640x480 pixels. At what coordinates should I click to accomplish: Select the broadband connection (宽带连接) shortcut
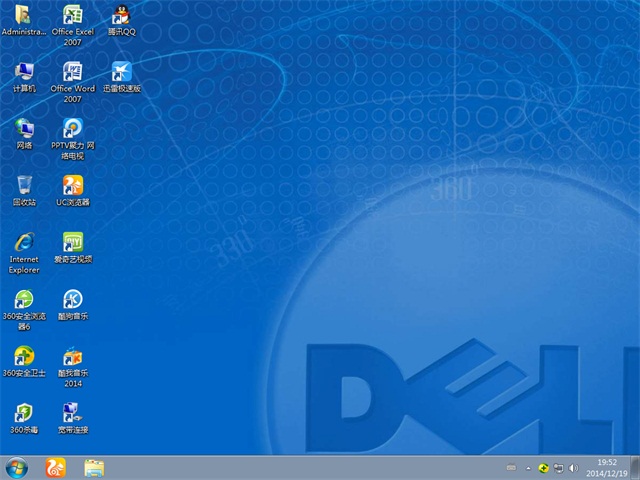(73, 413)
